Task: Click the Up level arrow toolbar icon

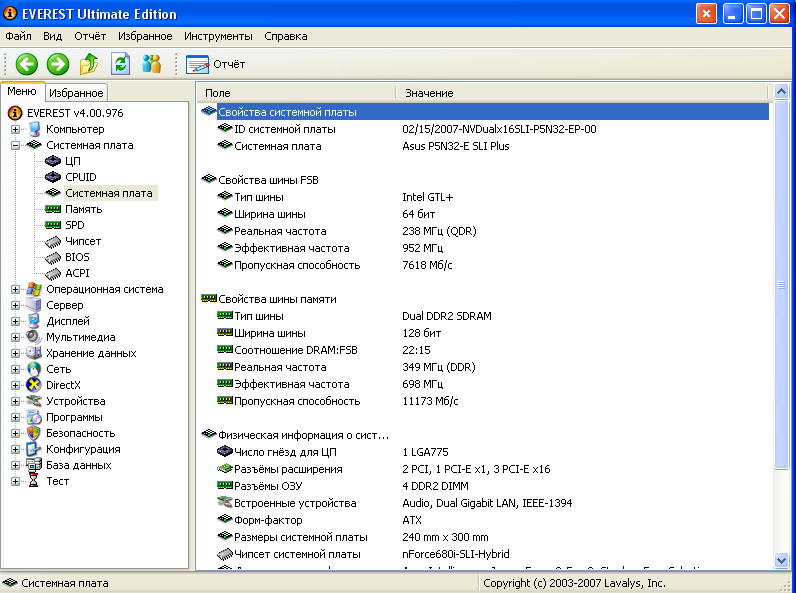Action: point(89,64)
